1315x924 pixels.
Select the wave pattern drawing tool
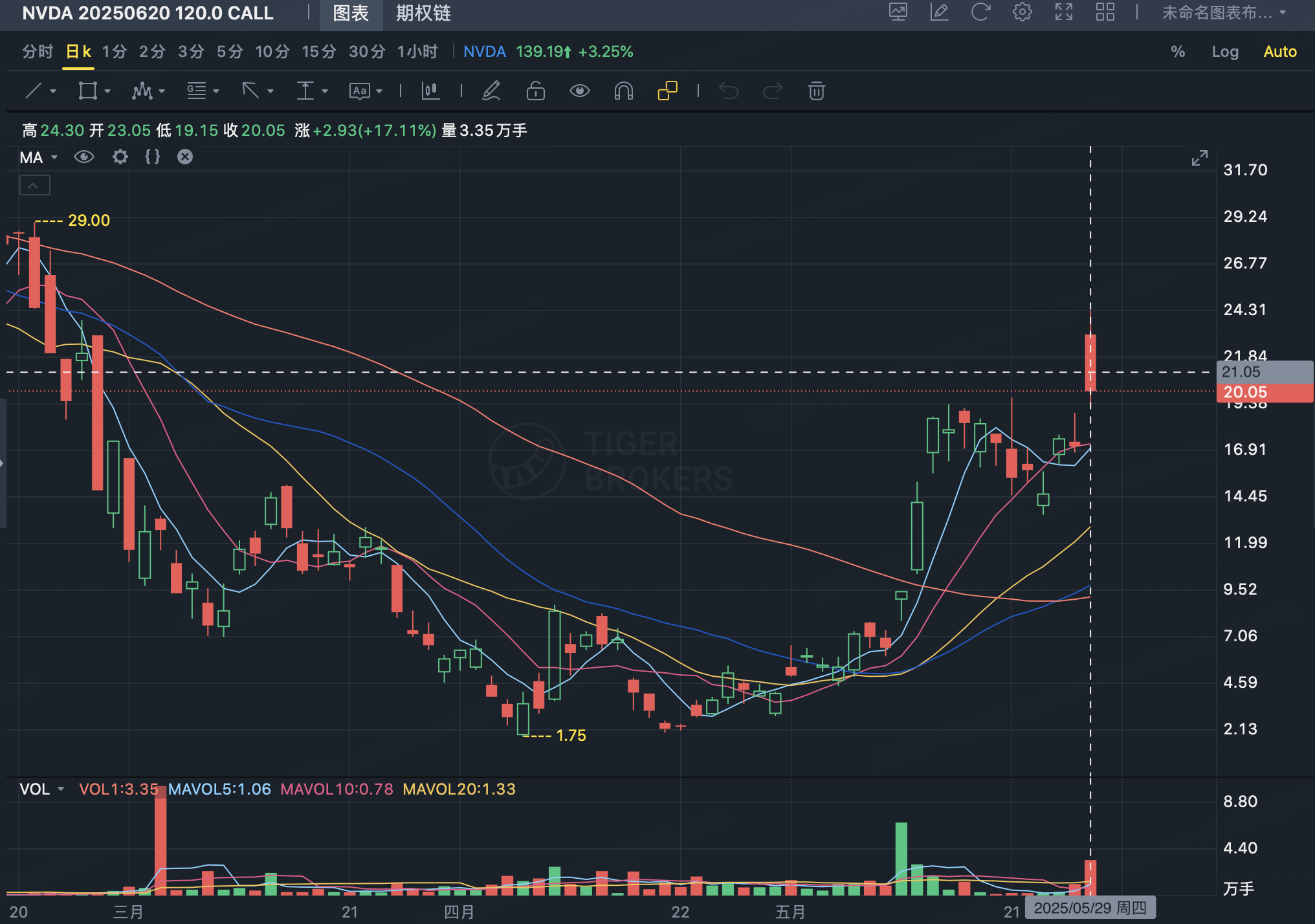click(142, 91)
